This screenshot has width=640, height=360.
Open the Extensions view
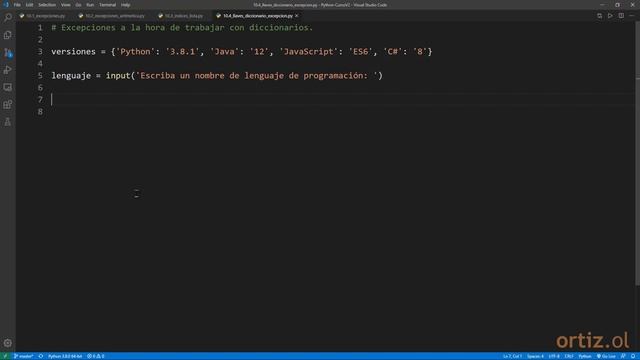[x=7, y=104]
